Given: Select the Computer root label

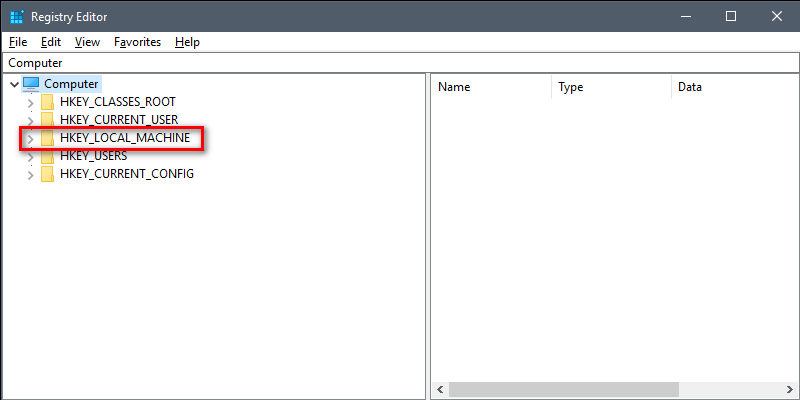Looking at the screenshot, I should 71,84.
